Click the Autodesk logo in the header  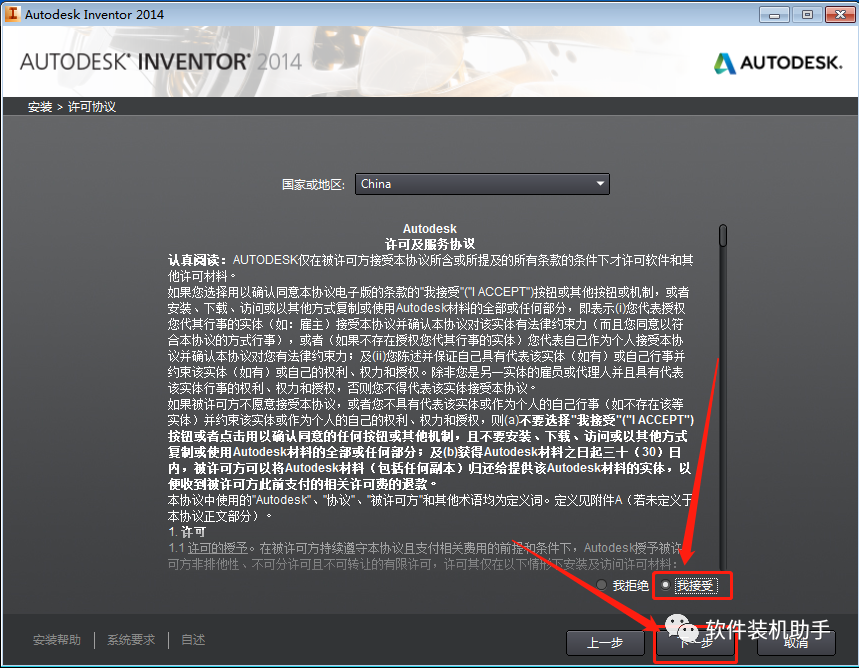pos(778,62)
